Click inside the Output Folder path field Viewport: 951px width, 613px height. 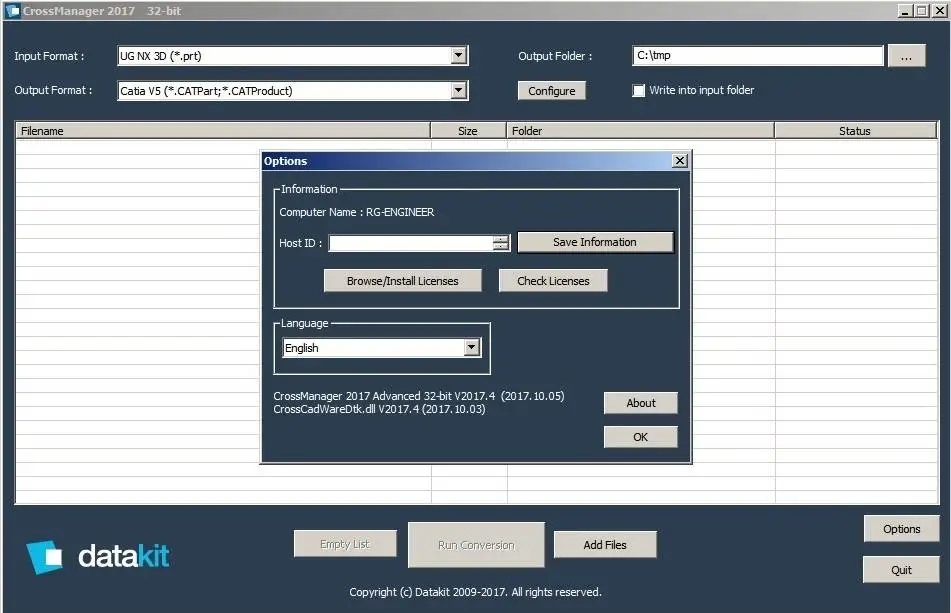click(x=758, y=55)
